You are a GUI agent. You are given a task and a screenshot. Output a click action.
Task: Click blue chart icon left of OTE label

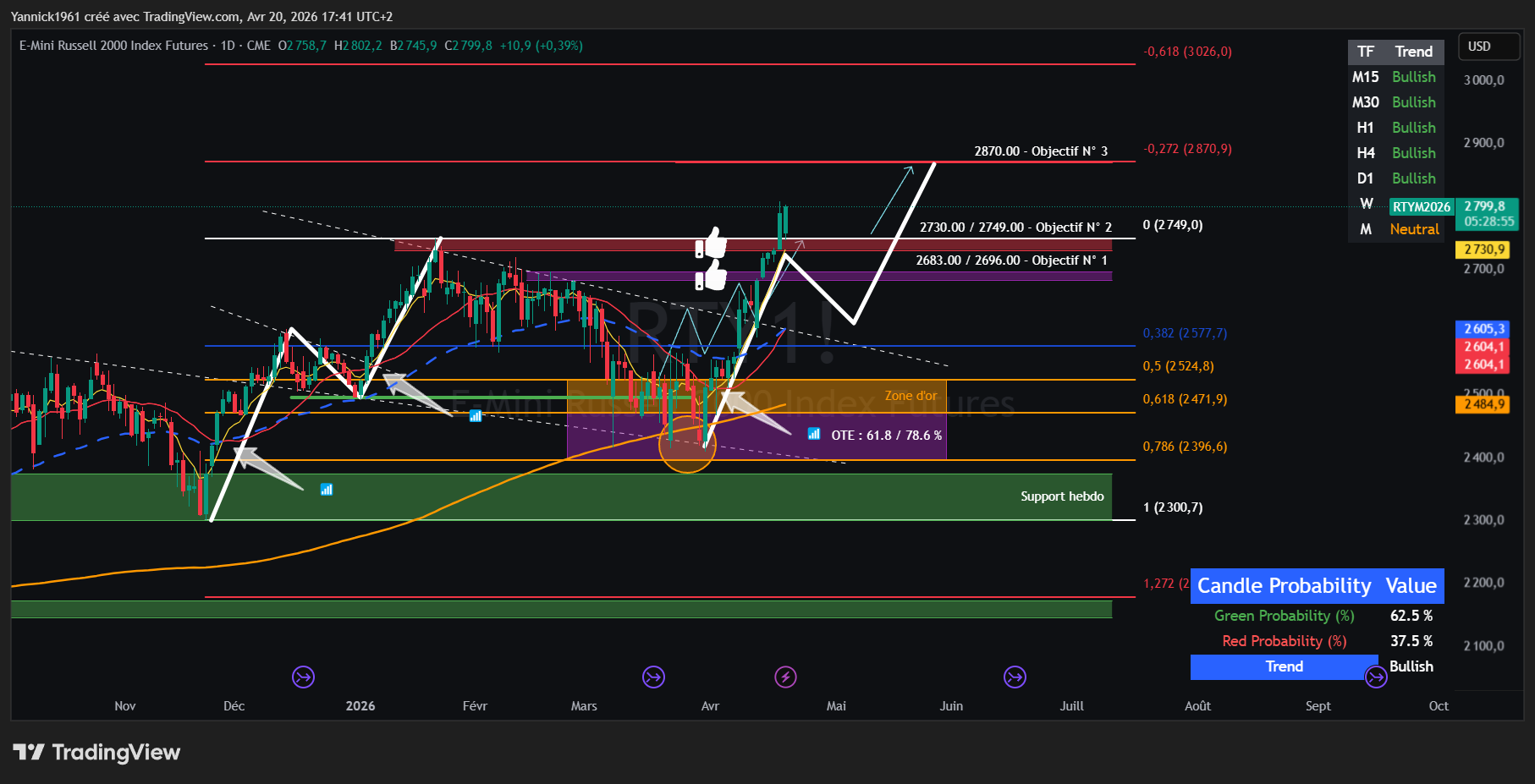(814, 434)
